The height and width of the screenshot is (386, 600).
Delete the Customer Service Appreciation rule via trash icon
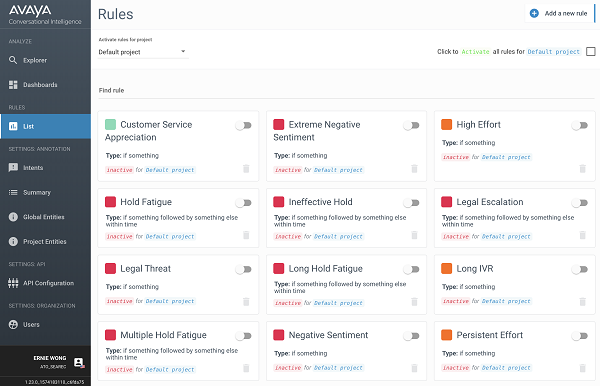[x=246, y=169]
